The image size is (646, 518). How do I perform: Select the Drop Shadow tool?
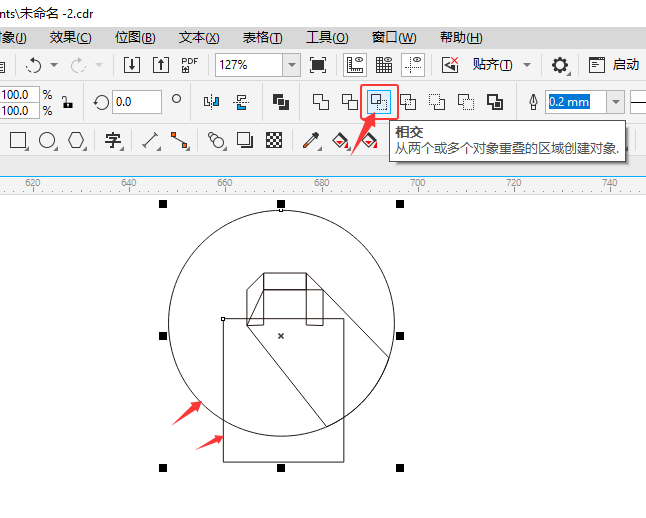[x=245, y=140]
